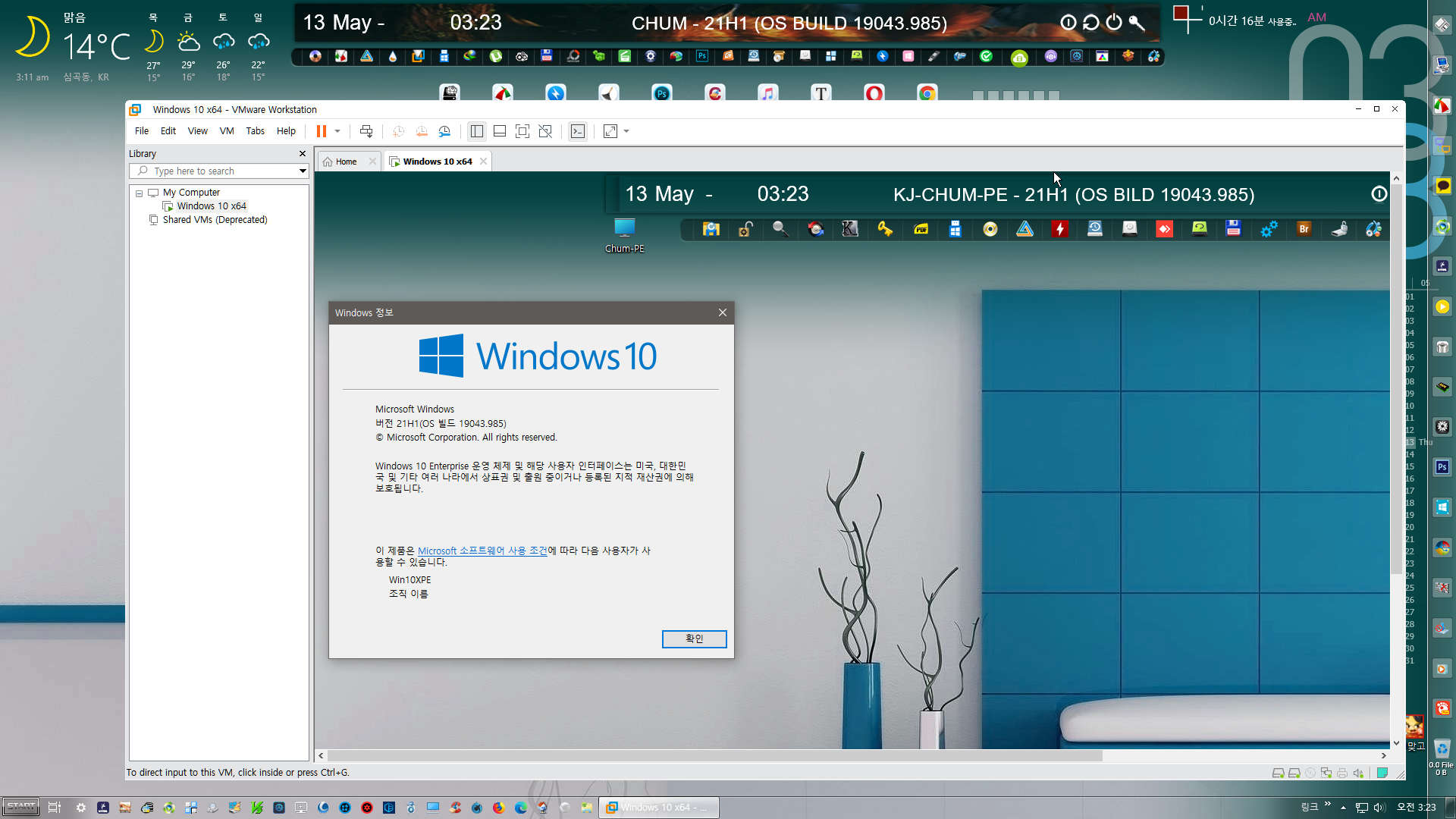This screenshot has height=819, width=1456.
Task: Click the host header wrench icon
Action: (x=1136, y=23)
